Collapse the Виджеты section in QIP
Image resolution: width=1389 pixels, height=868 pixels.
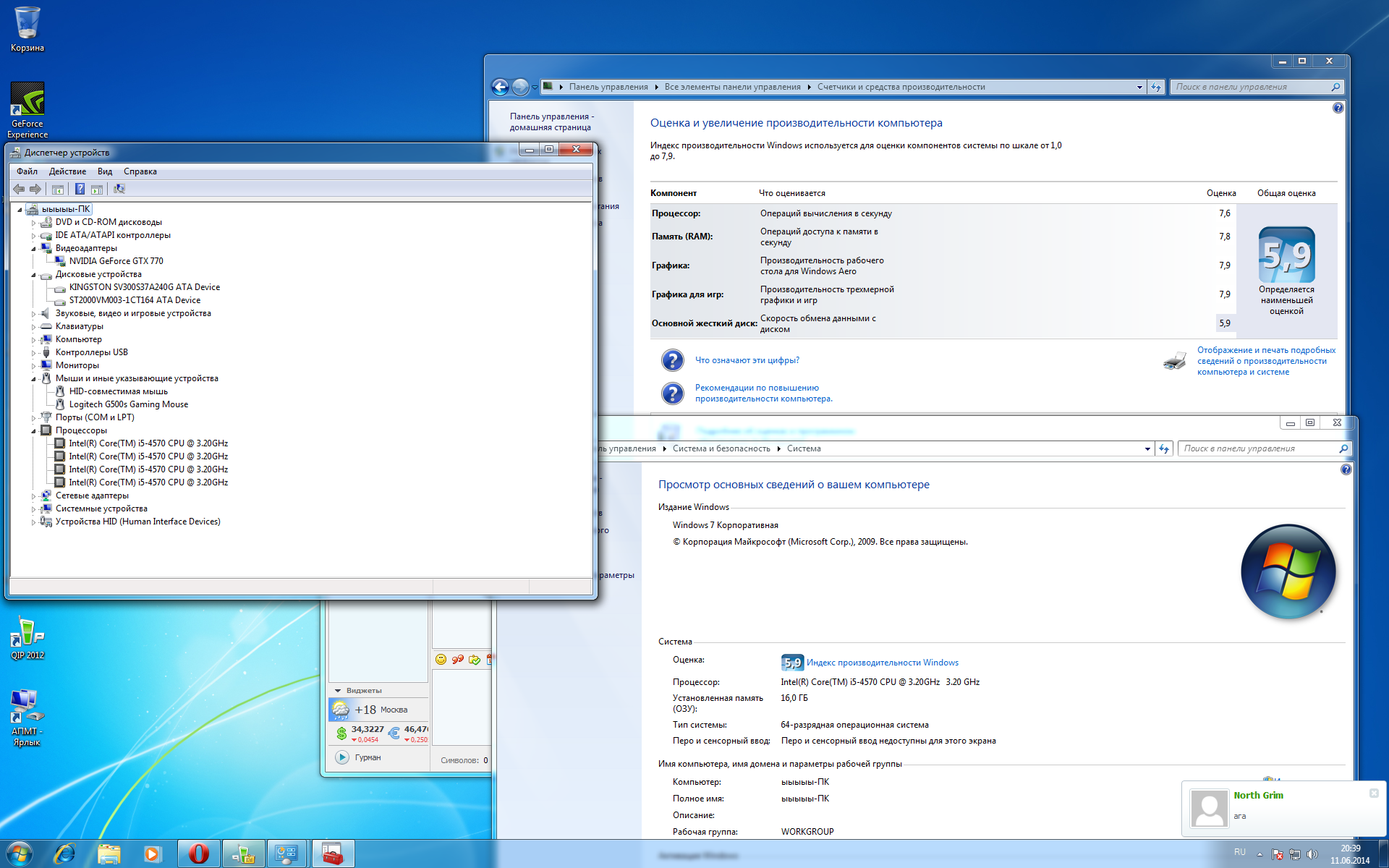tap(338, 691)
